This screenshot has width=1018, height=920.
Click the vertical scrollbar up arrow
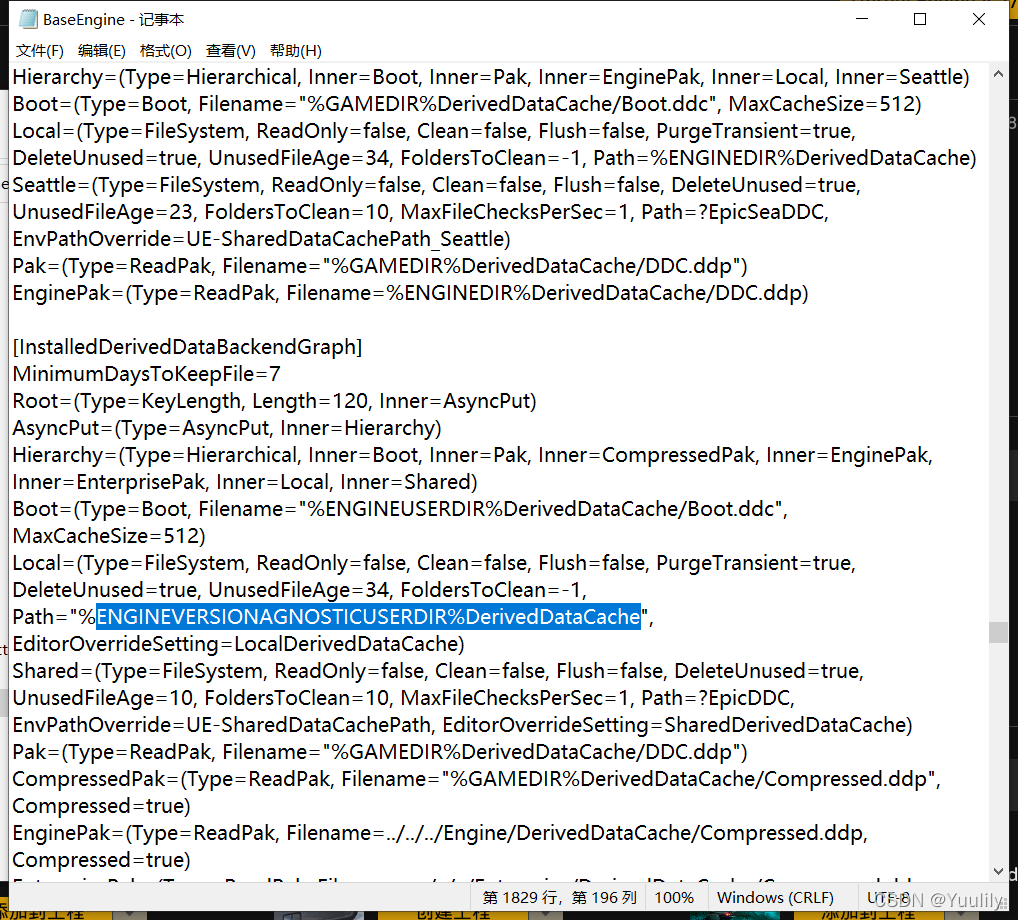point(999,72)
